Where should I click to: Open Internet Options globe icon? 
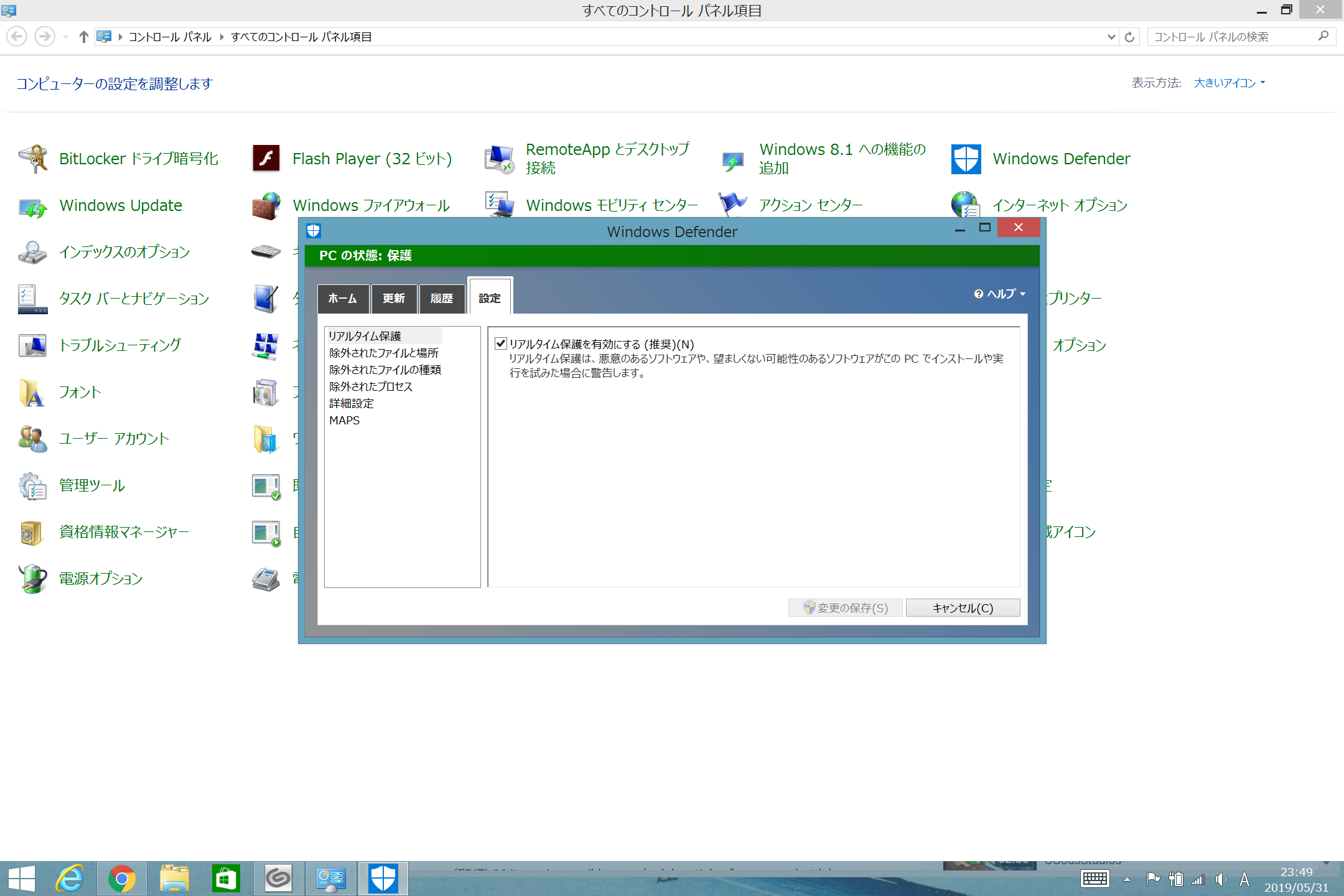(x=966, y=203)
